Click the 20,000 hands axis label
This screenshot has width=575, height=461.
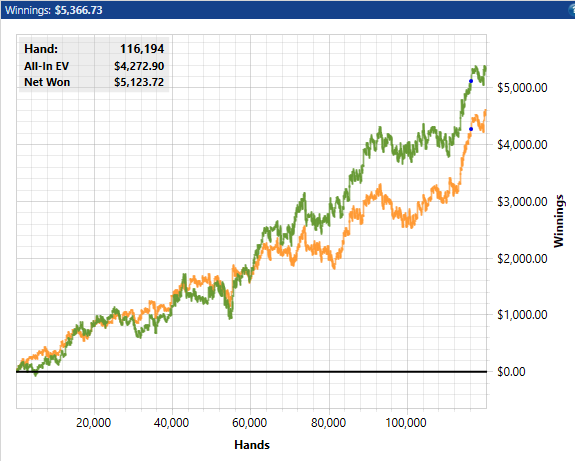point(93,423)
